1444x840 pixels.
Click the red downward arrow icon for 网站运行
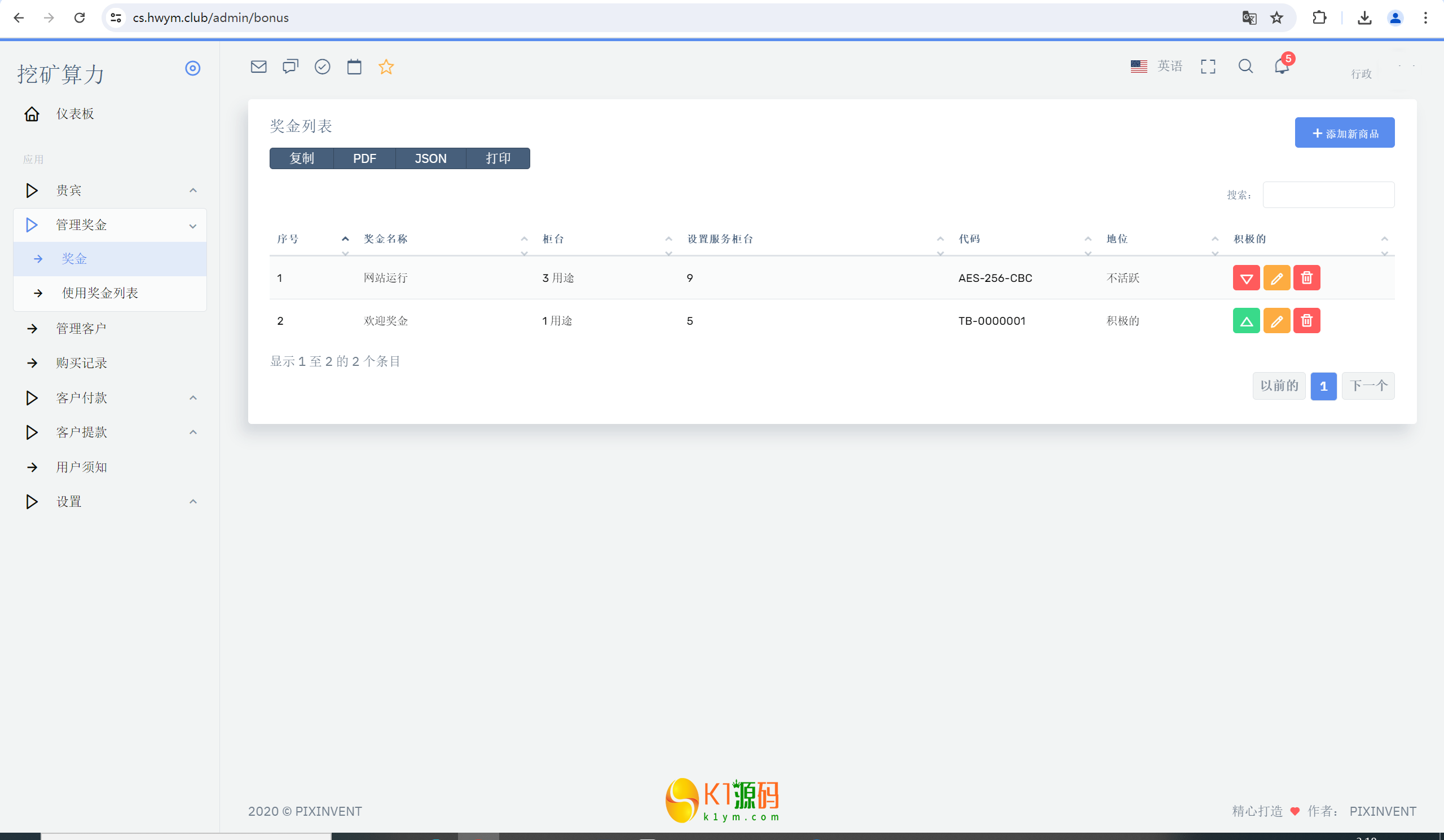coord(1246,278)
